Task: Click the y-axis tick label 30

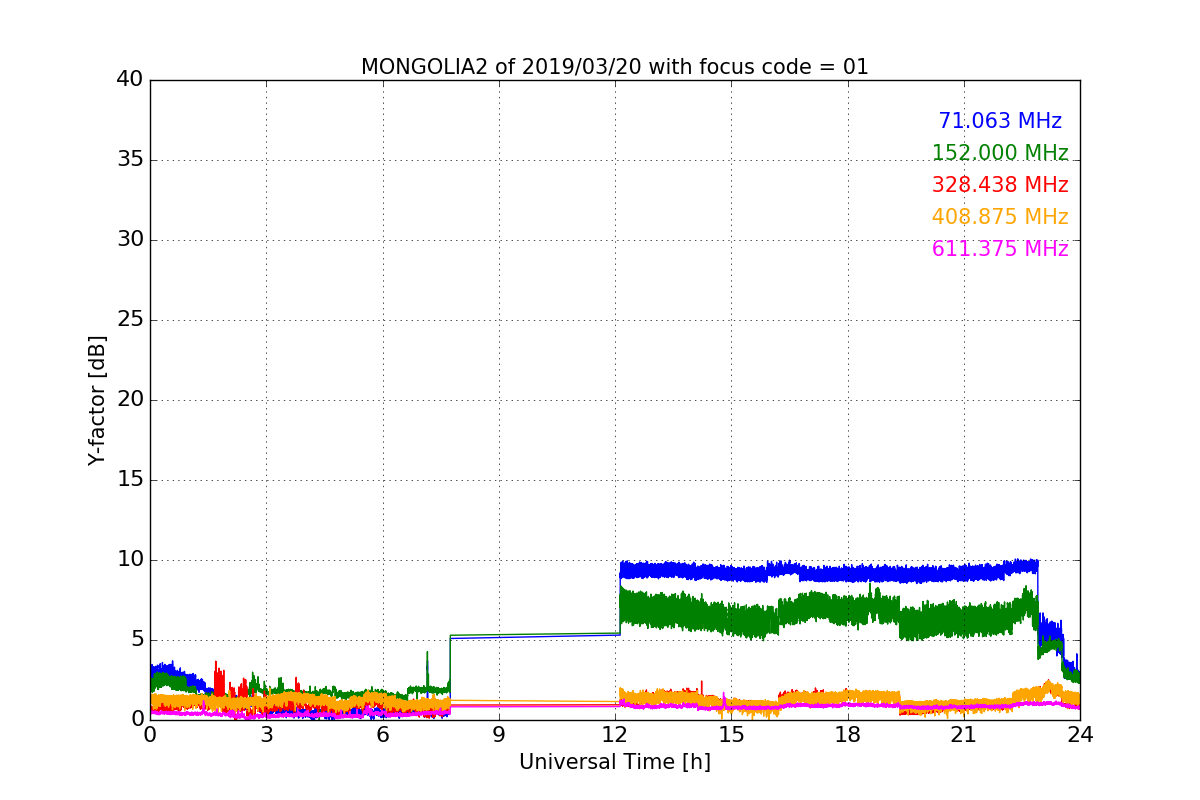Action: (x=130, y=240)
